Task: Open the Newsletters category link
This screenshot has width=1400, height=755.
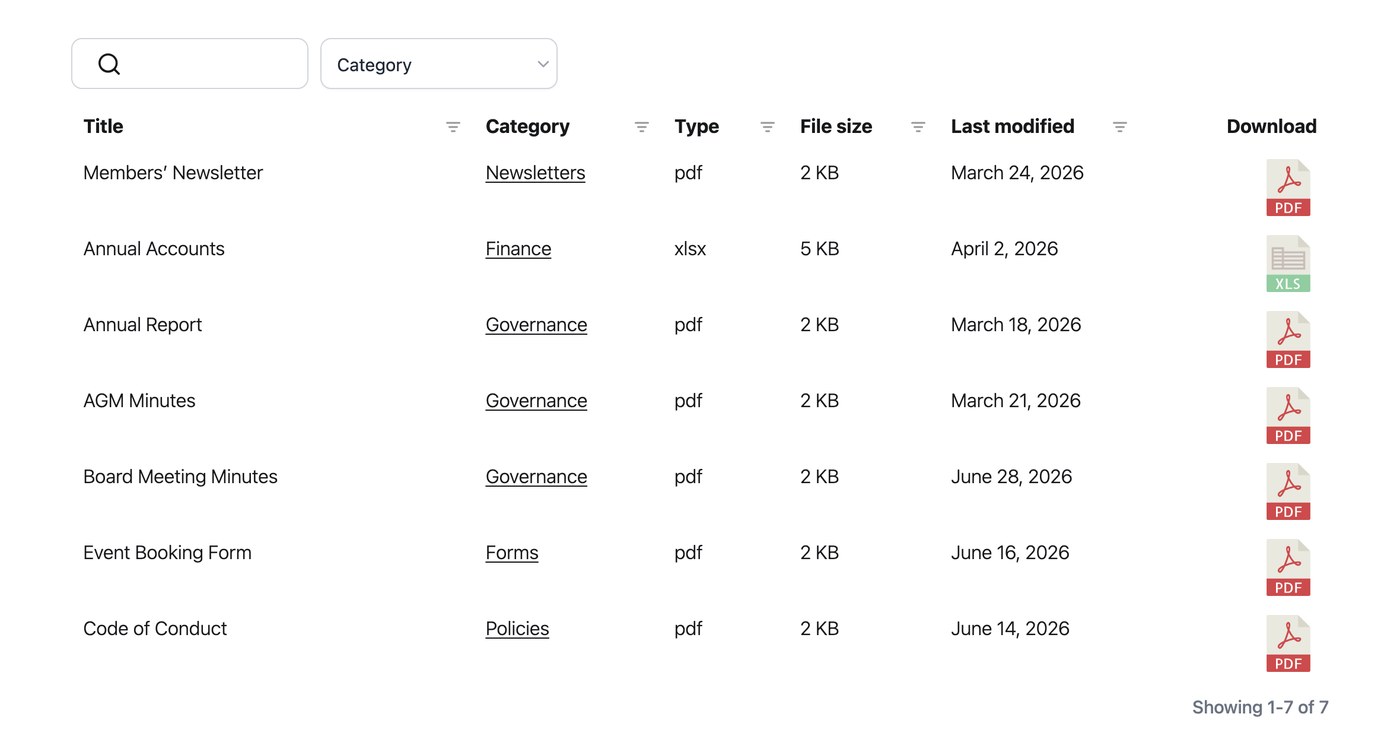Action: click(x=535, y=173)
